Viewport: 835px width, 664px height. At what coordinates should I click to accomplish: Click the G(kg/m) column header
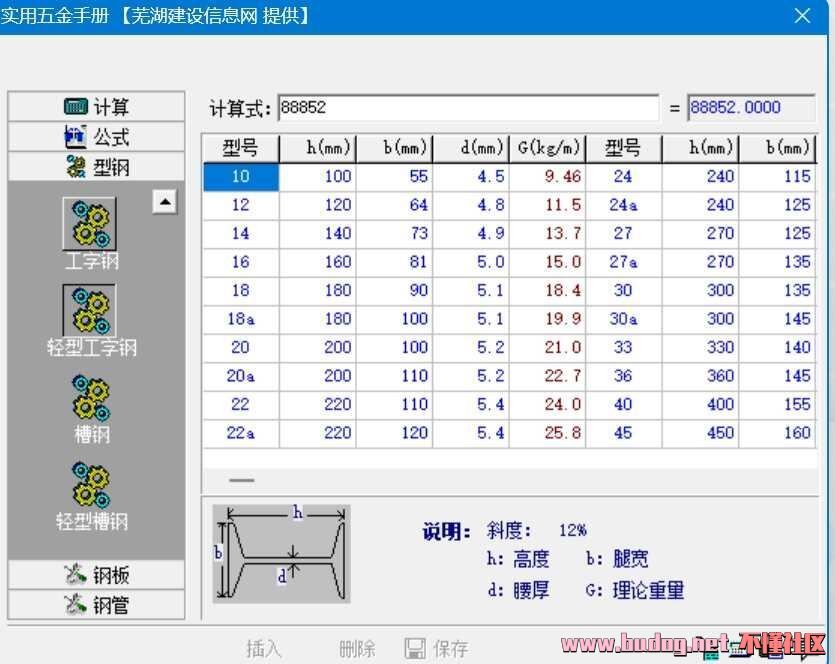548,148
